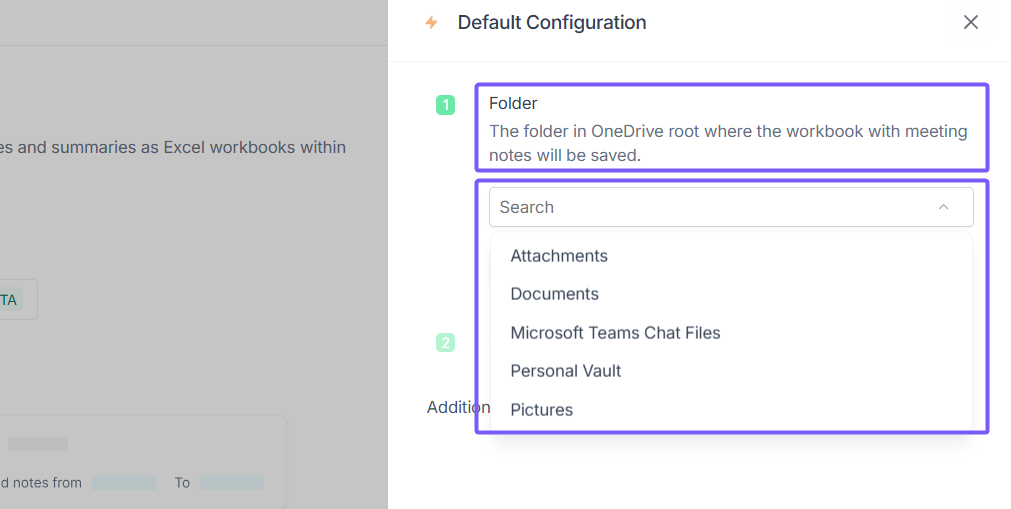Click the Excel workbooks description text
Screen dimensions: 1011x509
(175, 147)
